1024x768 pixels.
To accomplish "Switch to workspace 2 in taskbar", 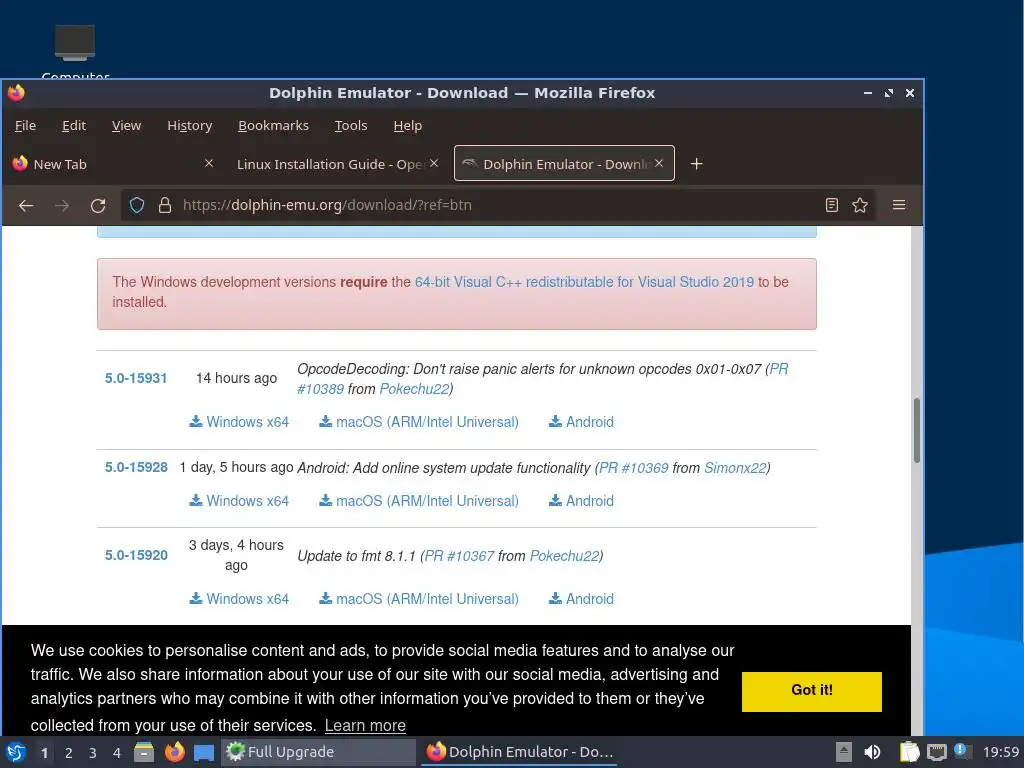I will [69, 753].
